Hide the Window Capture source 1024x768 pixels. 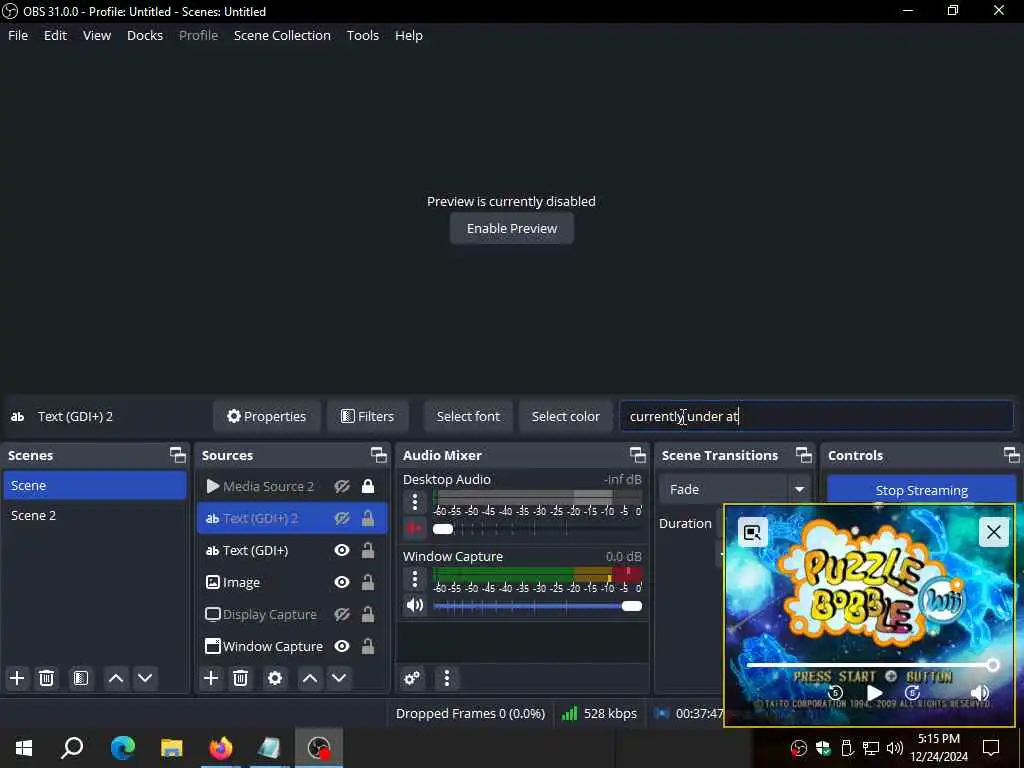[342, 646]
